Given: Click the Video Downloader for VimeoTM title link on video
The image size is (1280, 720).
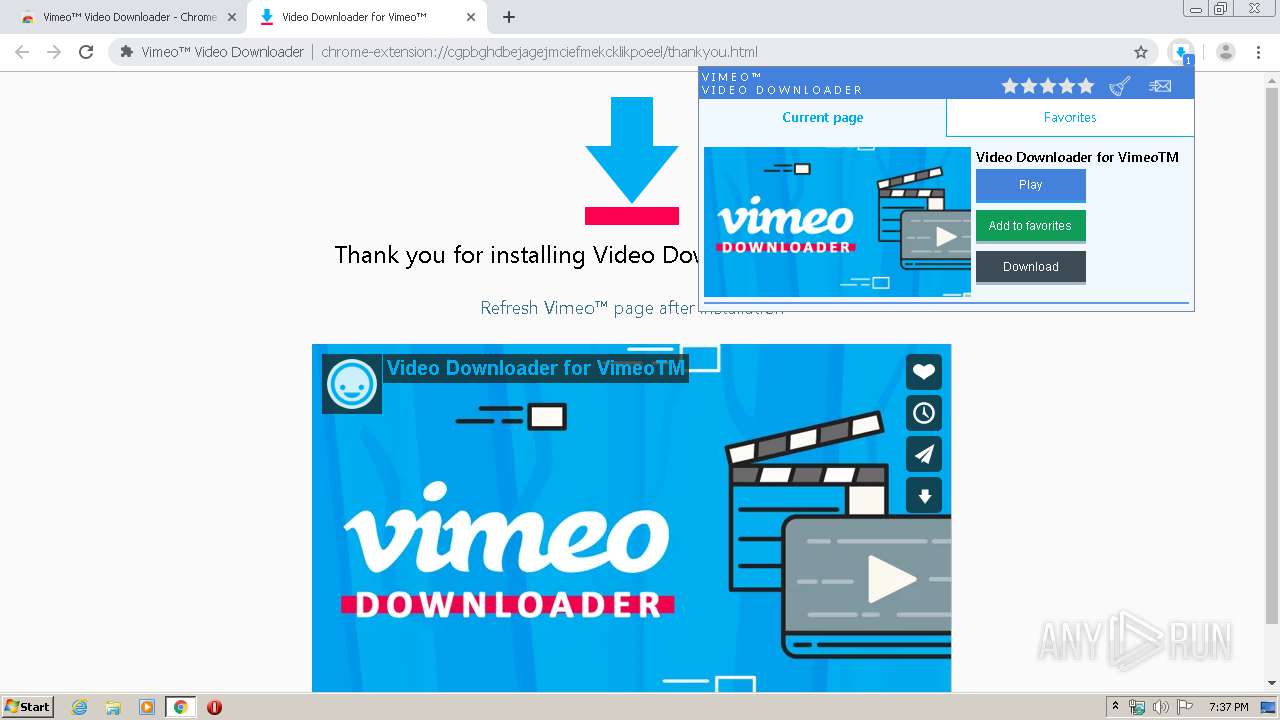Looking at the screenshot, I should pyautogui.click(x=536, y=368).
